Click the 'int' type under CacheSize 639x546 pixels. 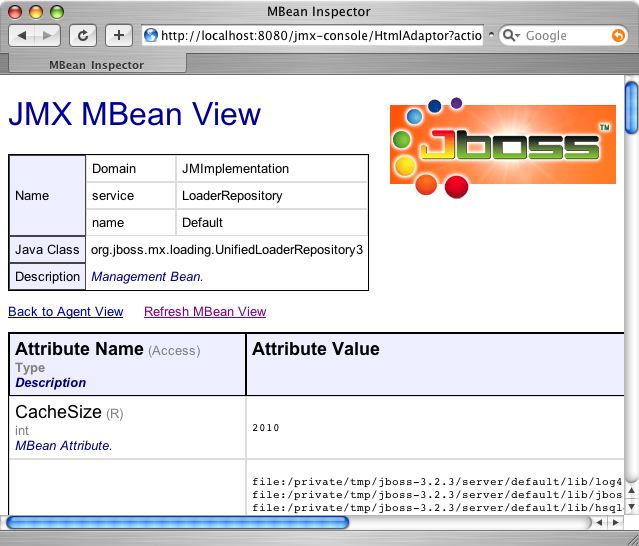point(22,431)
